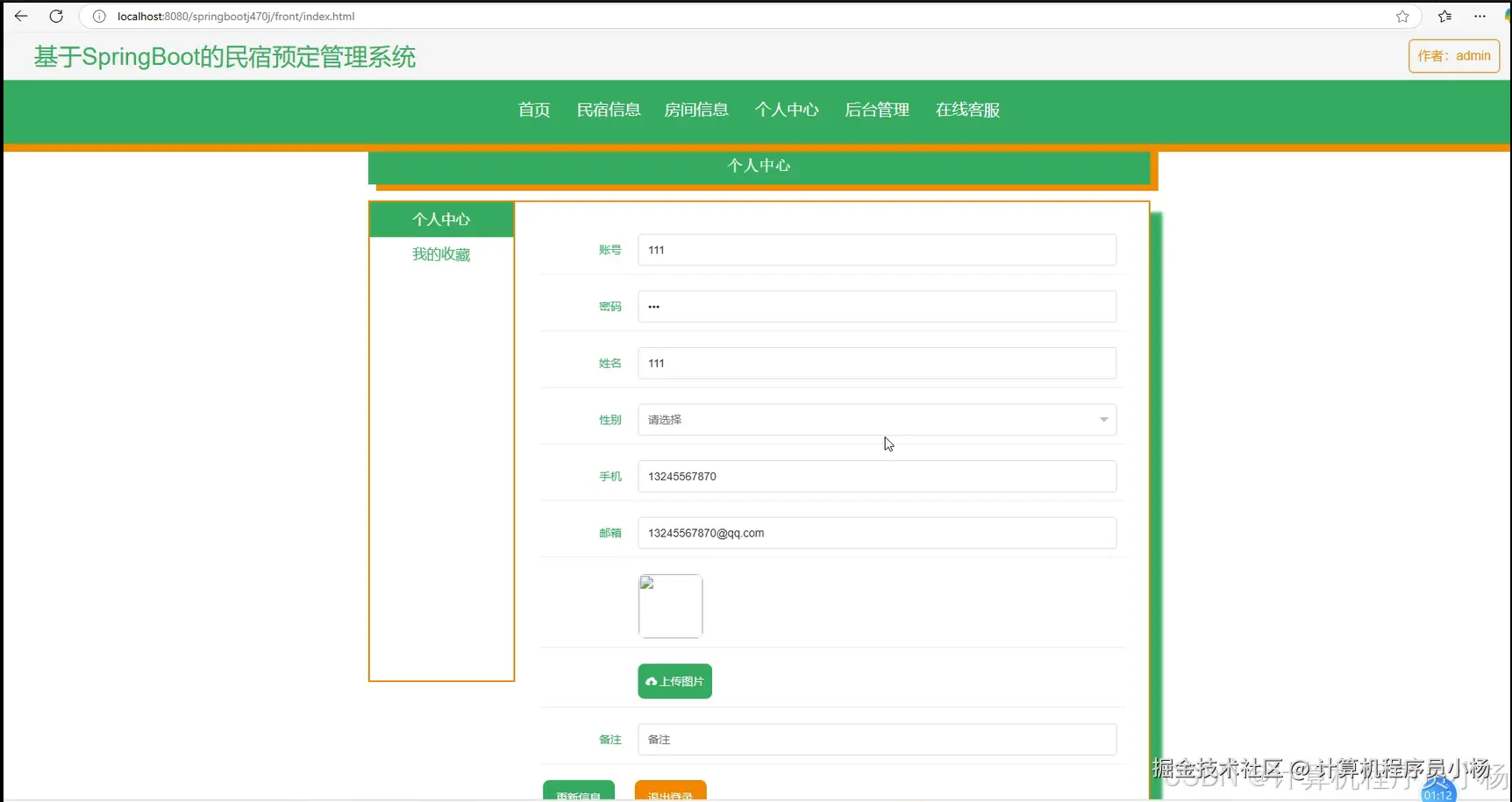Click the browser back arrow icon

21,16
